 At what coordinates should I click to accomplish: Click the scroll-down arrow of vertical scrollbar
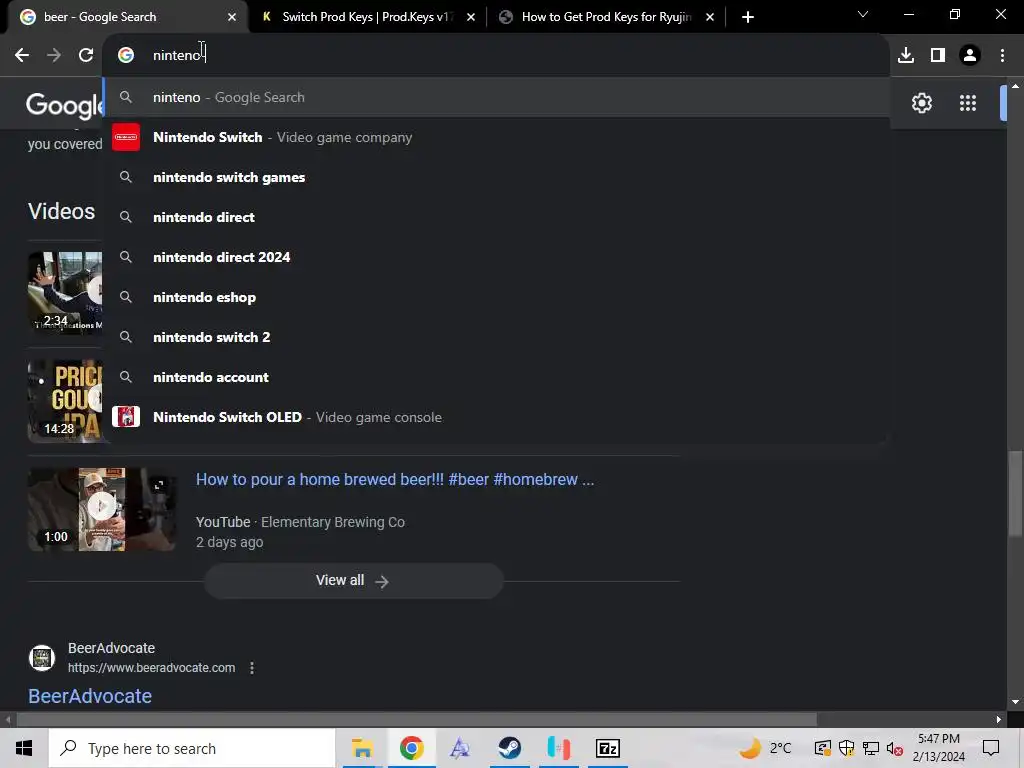coord(1015,702)
